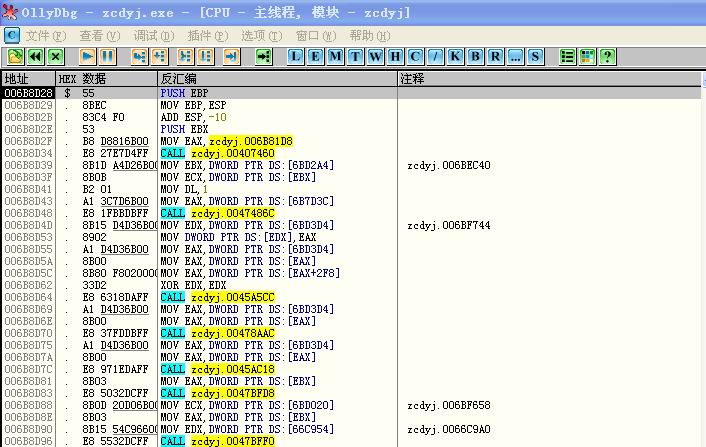Open the 调试(D) menu

(154, 36)
